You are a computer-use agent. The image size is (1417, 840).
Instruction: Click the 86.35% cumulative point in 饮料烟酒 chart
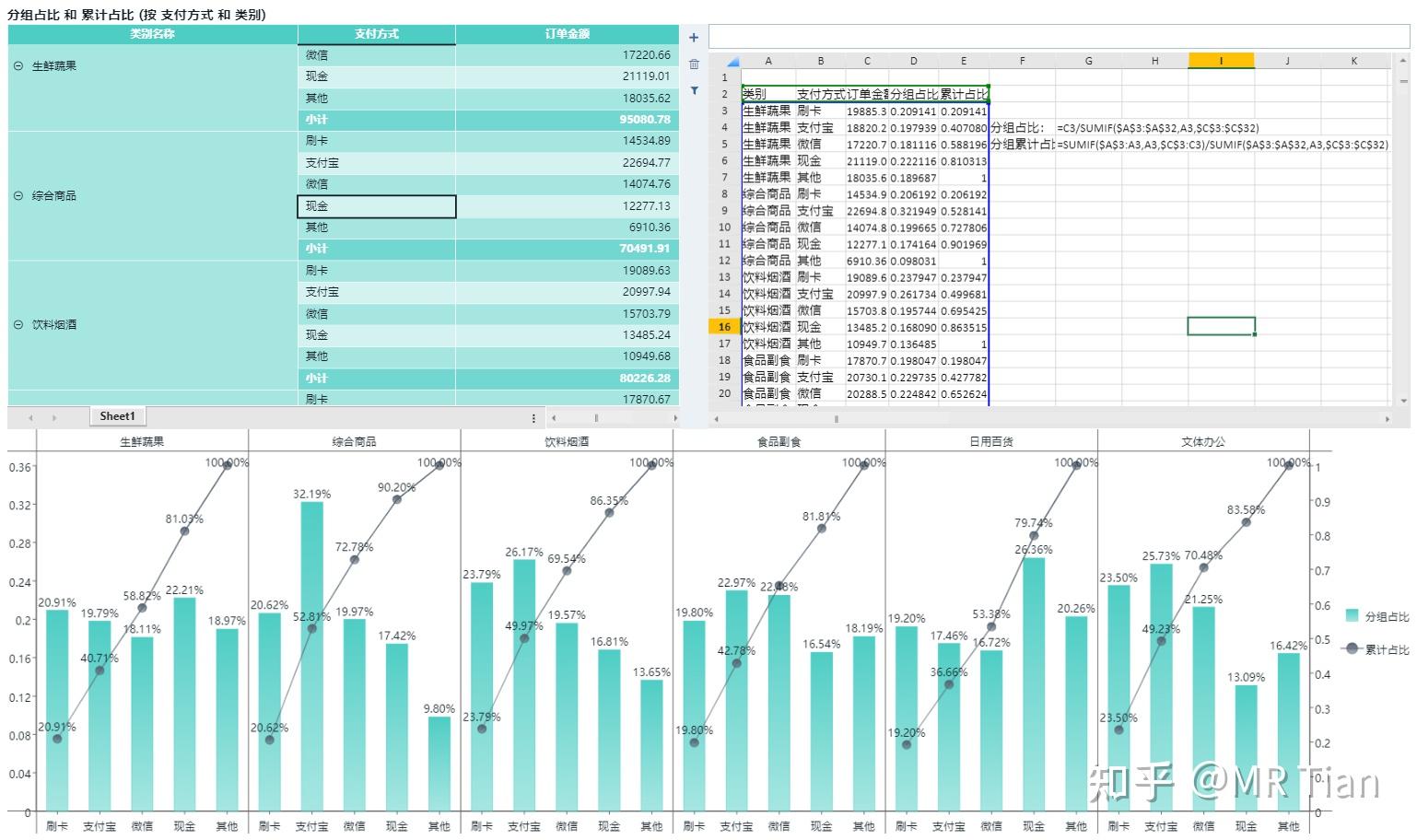click(609, 512)
